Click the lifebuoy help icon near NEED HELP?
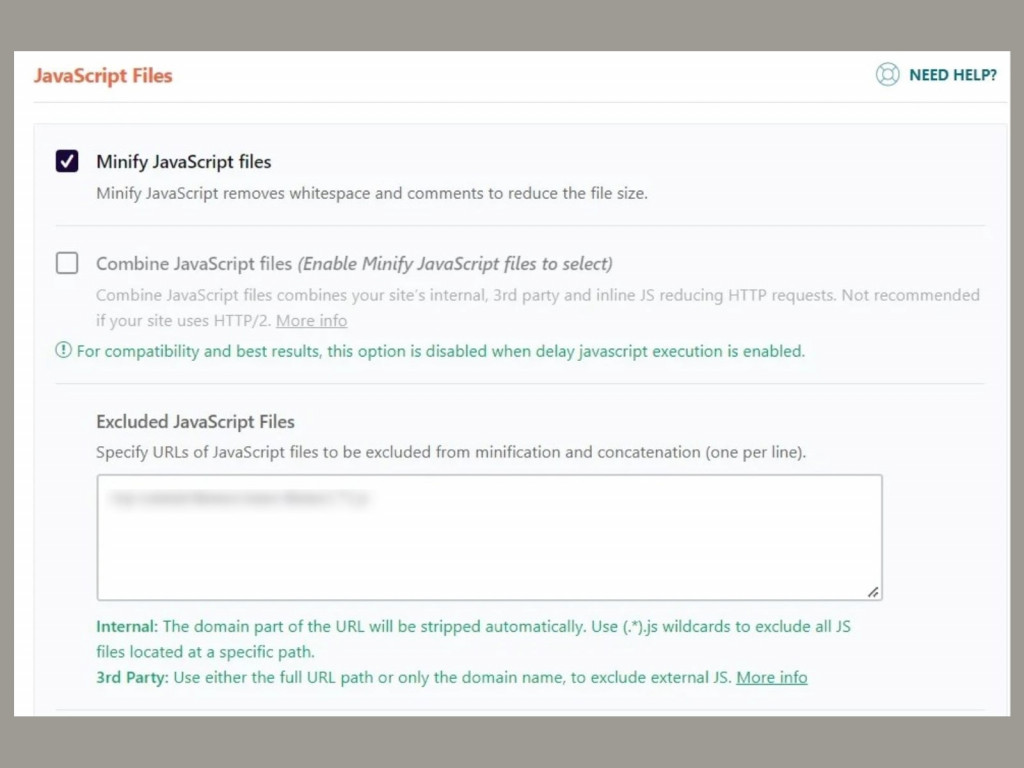The image size is (1024, 768). pyautogui.click(x=888, y=74)
